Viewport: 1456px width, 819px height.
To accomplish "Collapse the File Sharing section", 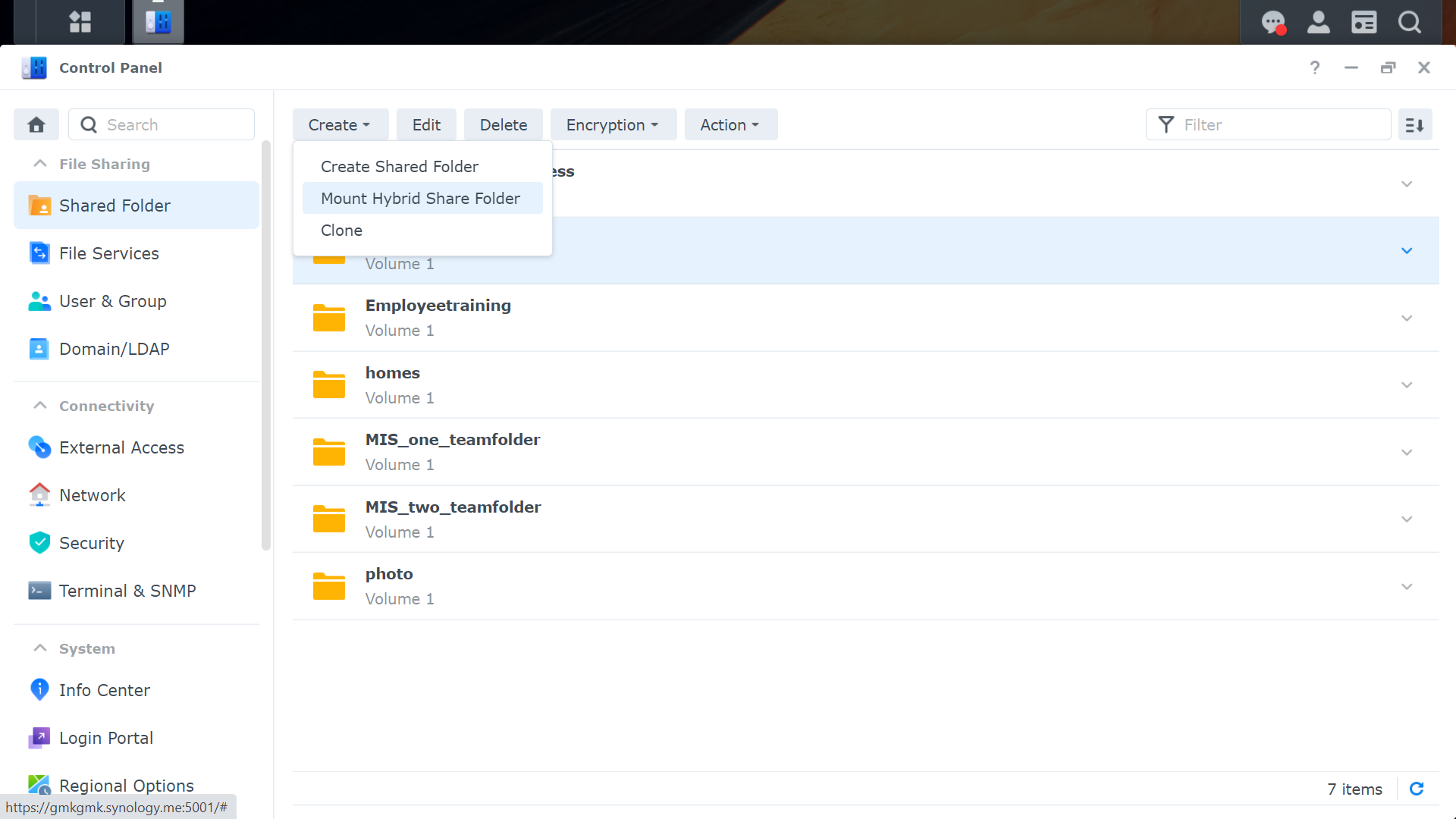I will (x=40, y=164).
